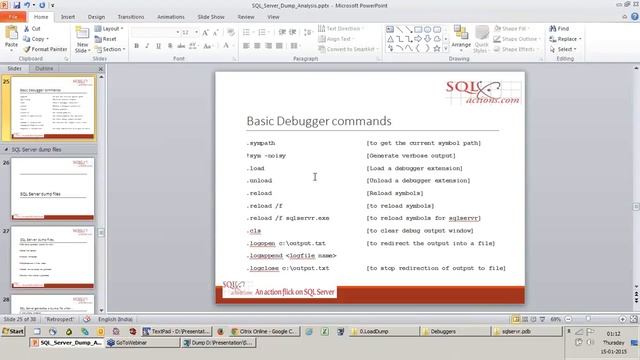Open the font size dropdown
This screenshot has height=360, width=640.
point(196,32)
